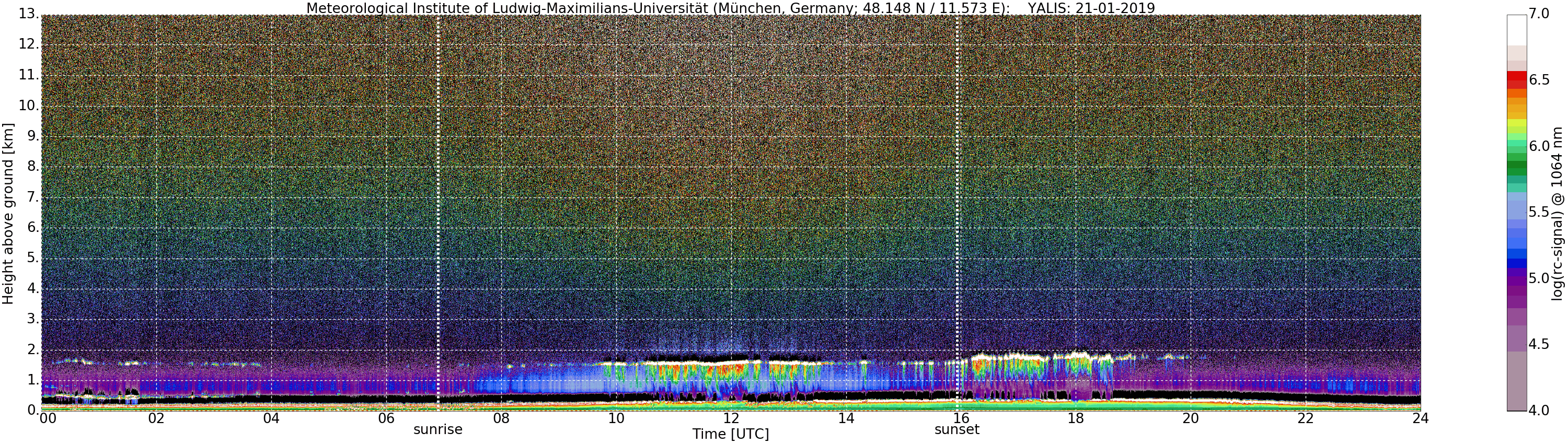Click the height tick label '8.'
Viewport: 1568px width, 444px height.
point(32,166)
